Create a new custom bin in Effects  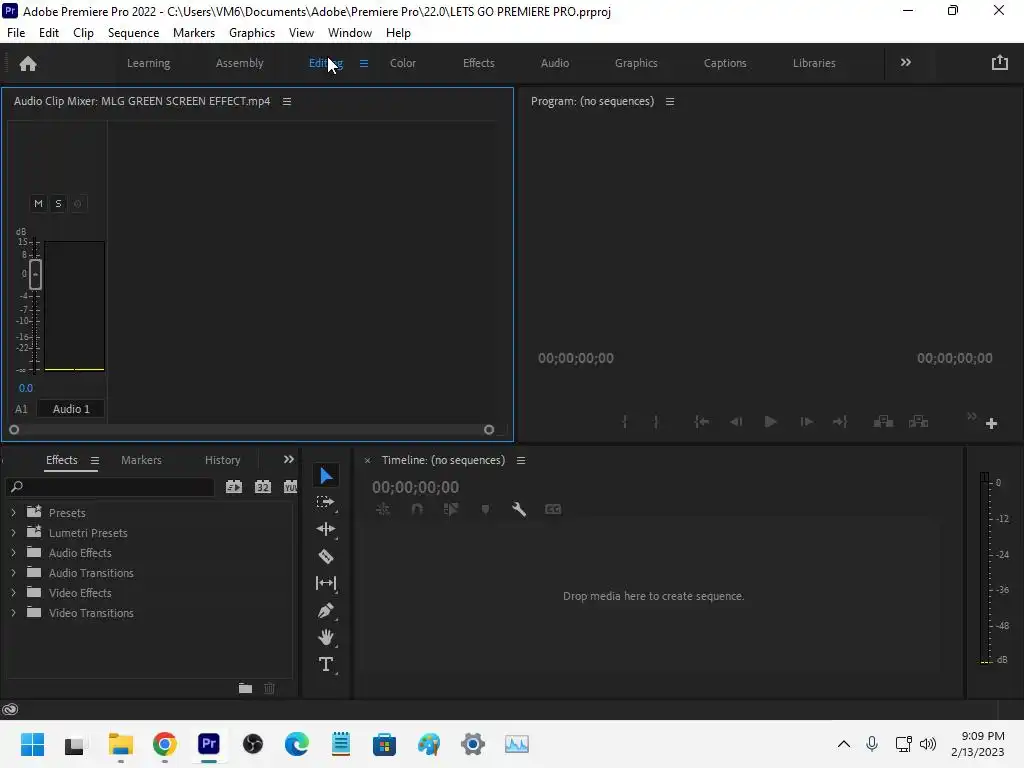click(246, 688)
